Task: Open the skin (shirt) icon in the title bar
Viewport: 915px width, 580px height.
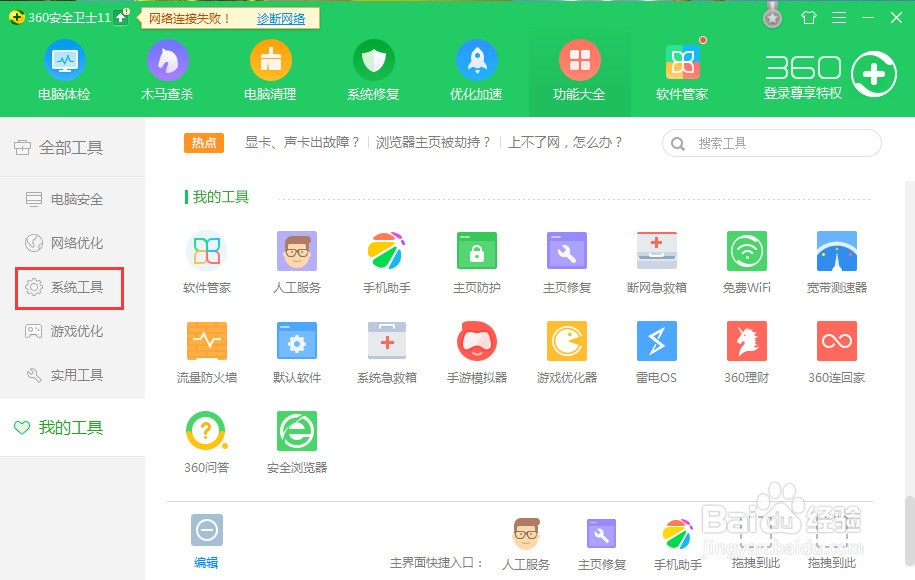Action: tap(809, 18)
